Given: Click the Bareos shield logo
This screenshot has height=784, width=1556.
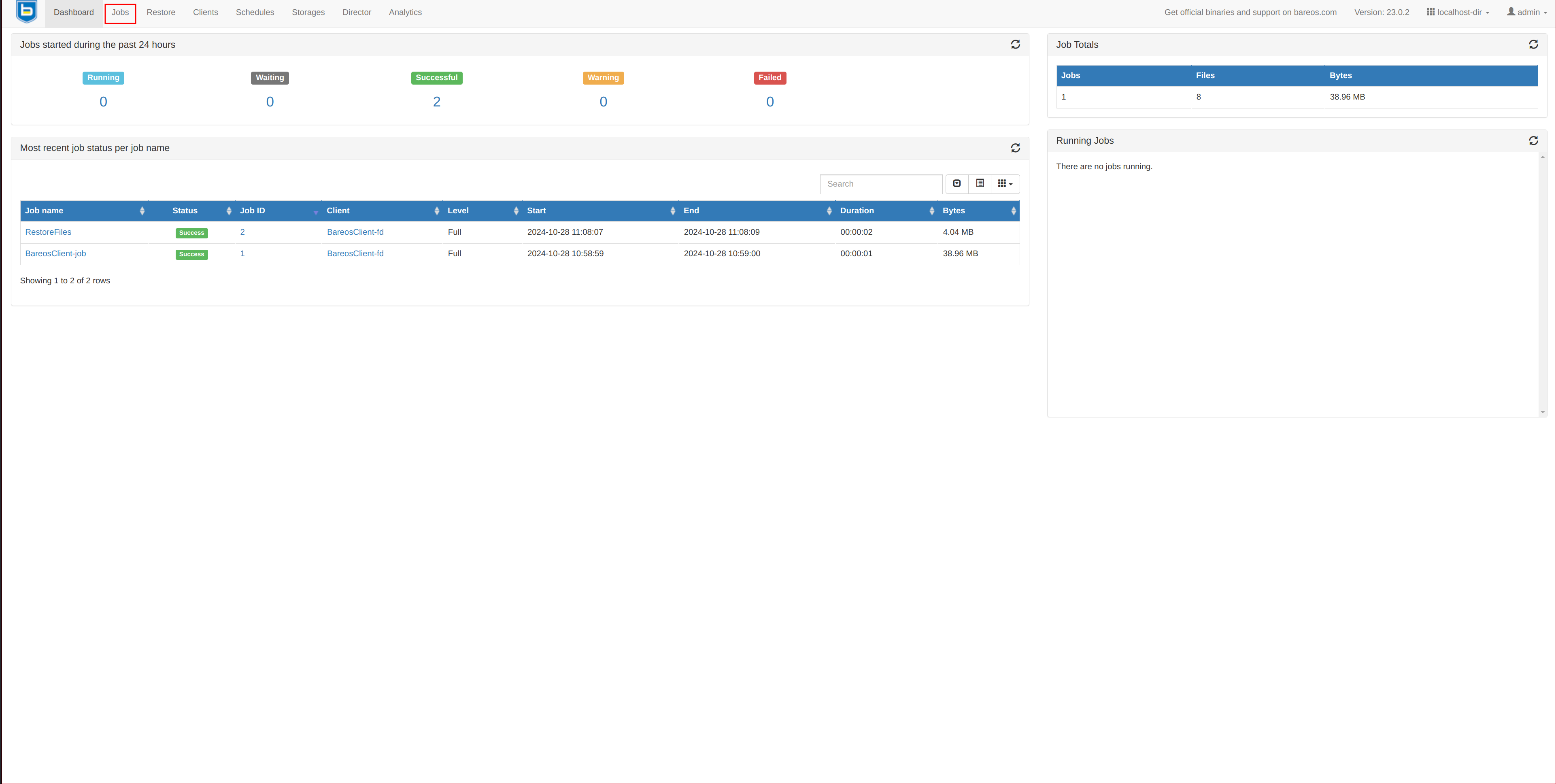Looking at the screenshot, I should 27,12.
